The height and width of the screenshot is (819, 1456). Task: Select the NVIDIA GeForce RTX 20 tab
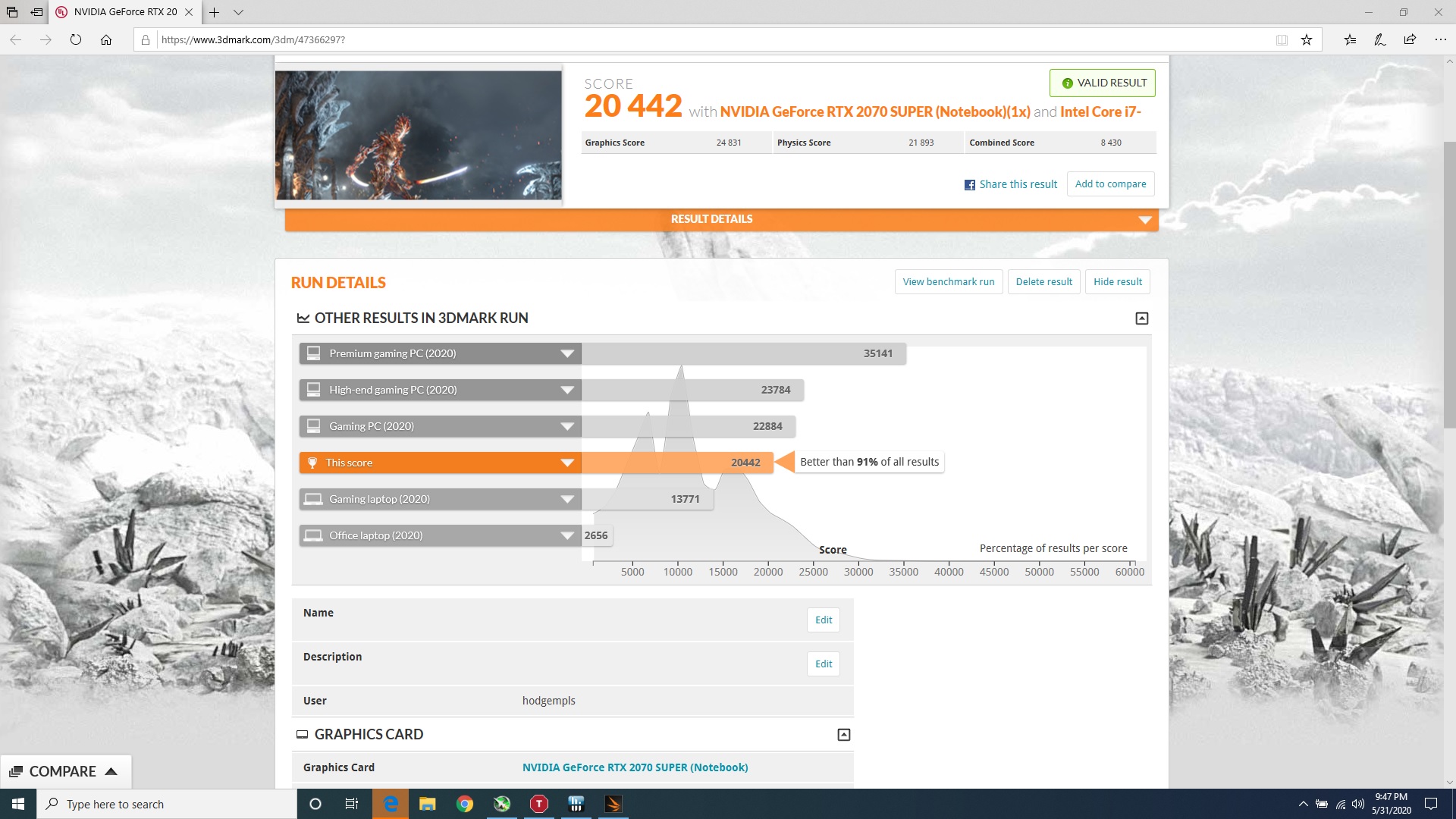pos(125,12)
